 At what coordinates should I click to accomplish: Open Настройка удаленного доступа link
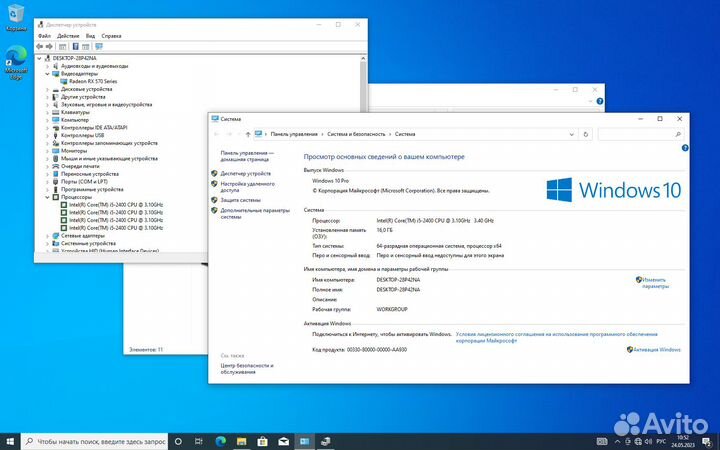pyautogui.click(x=248, y=186)
